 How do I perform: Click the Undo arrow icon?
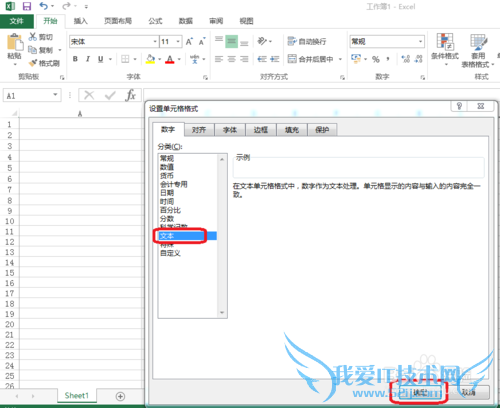43,6
